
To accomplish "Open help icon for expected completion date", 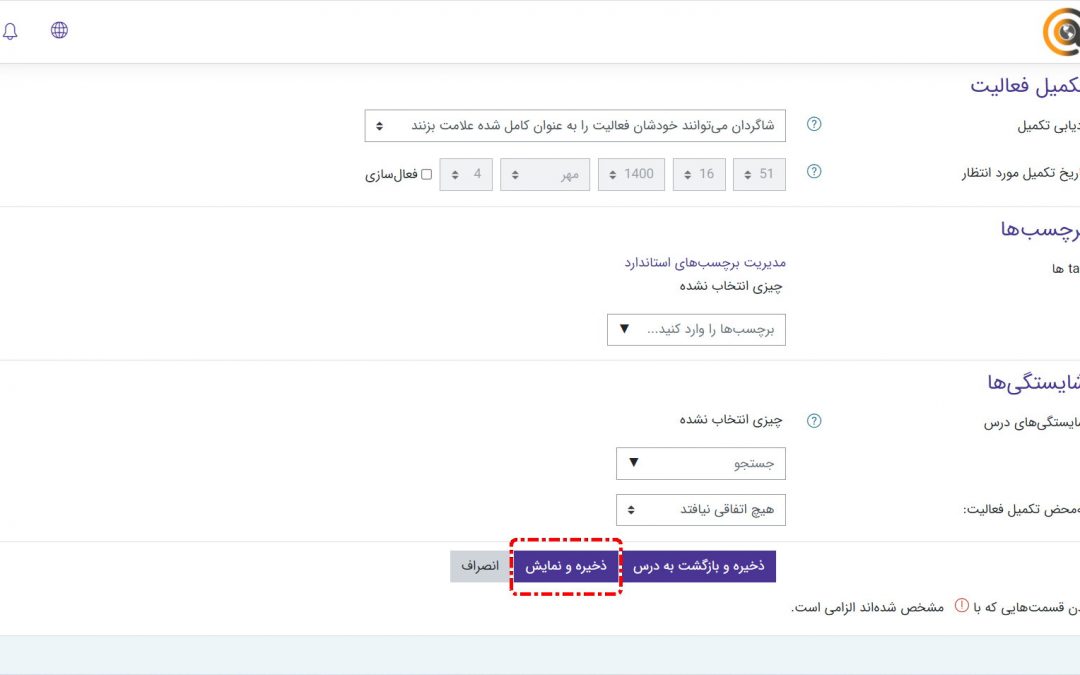I will (x=814, y=172).
